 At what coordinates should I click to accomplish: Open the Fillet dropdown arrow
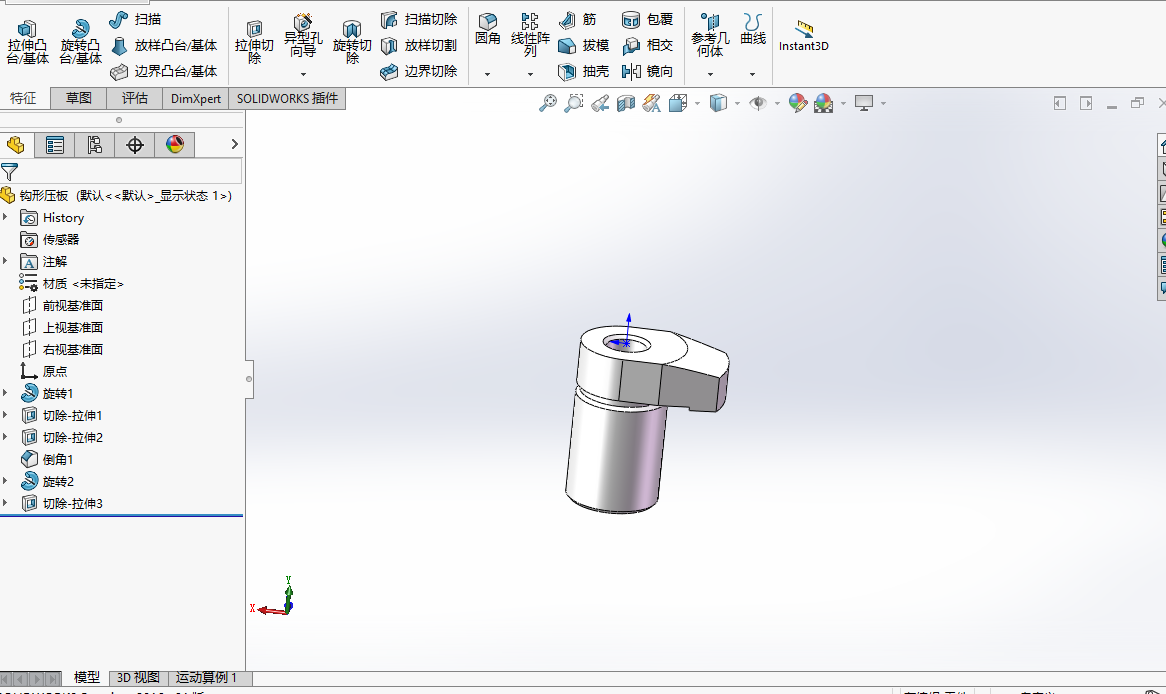coord(488,74)
